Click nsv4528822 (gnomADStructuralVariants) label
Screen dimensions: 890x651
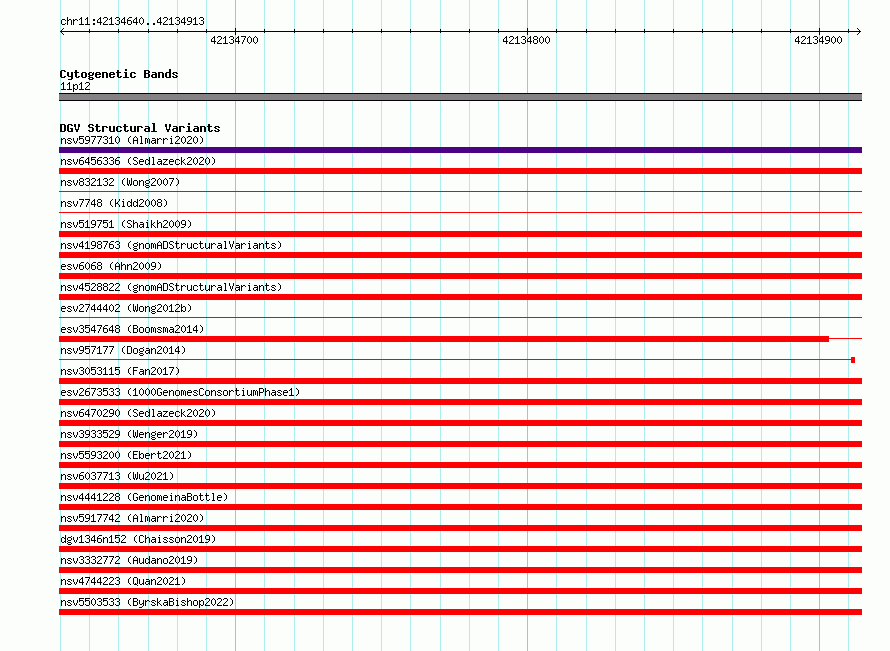point(171,287)
